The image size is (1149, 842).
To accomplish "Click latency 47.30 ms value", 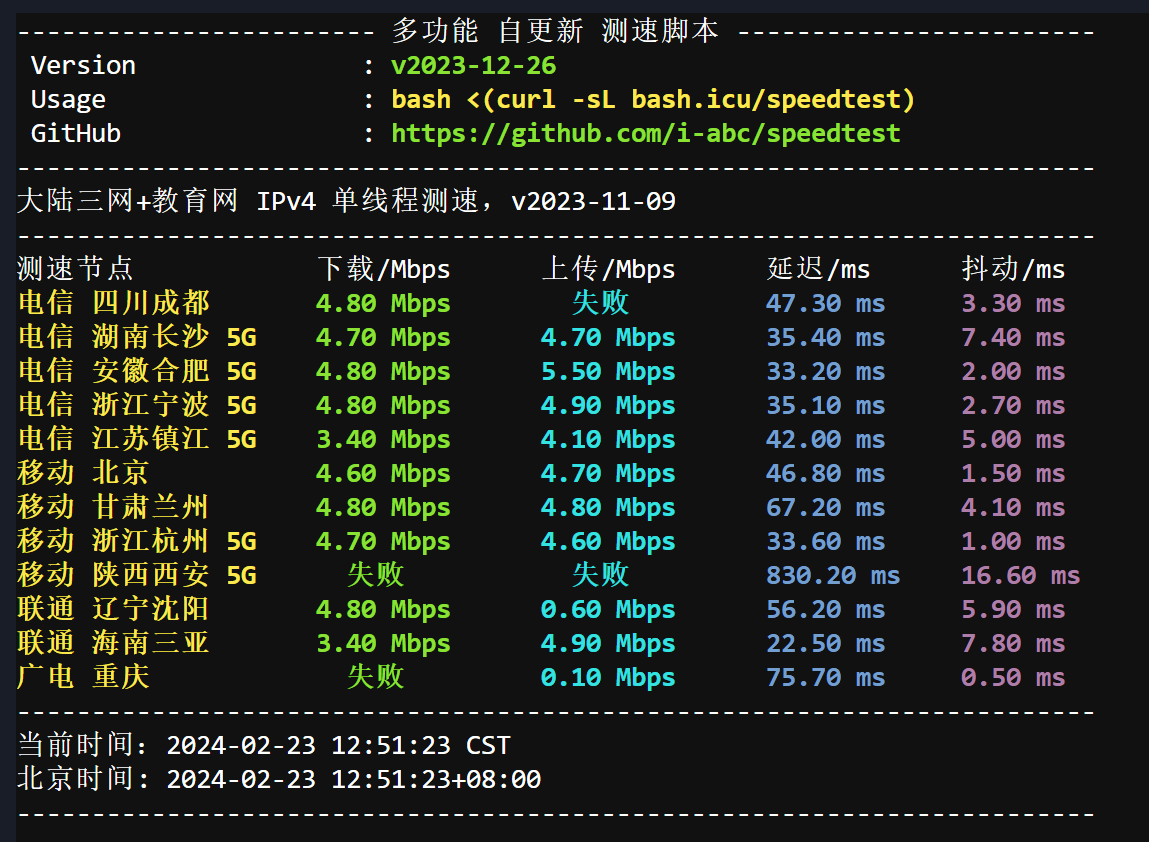I will tap(826, 303).
